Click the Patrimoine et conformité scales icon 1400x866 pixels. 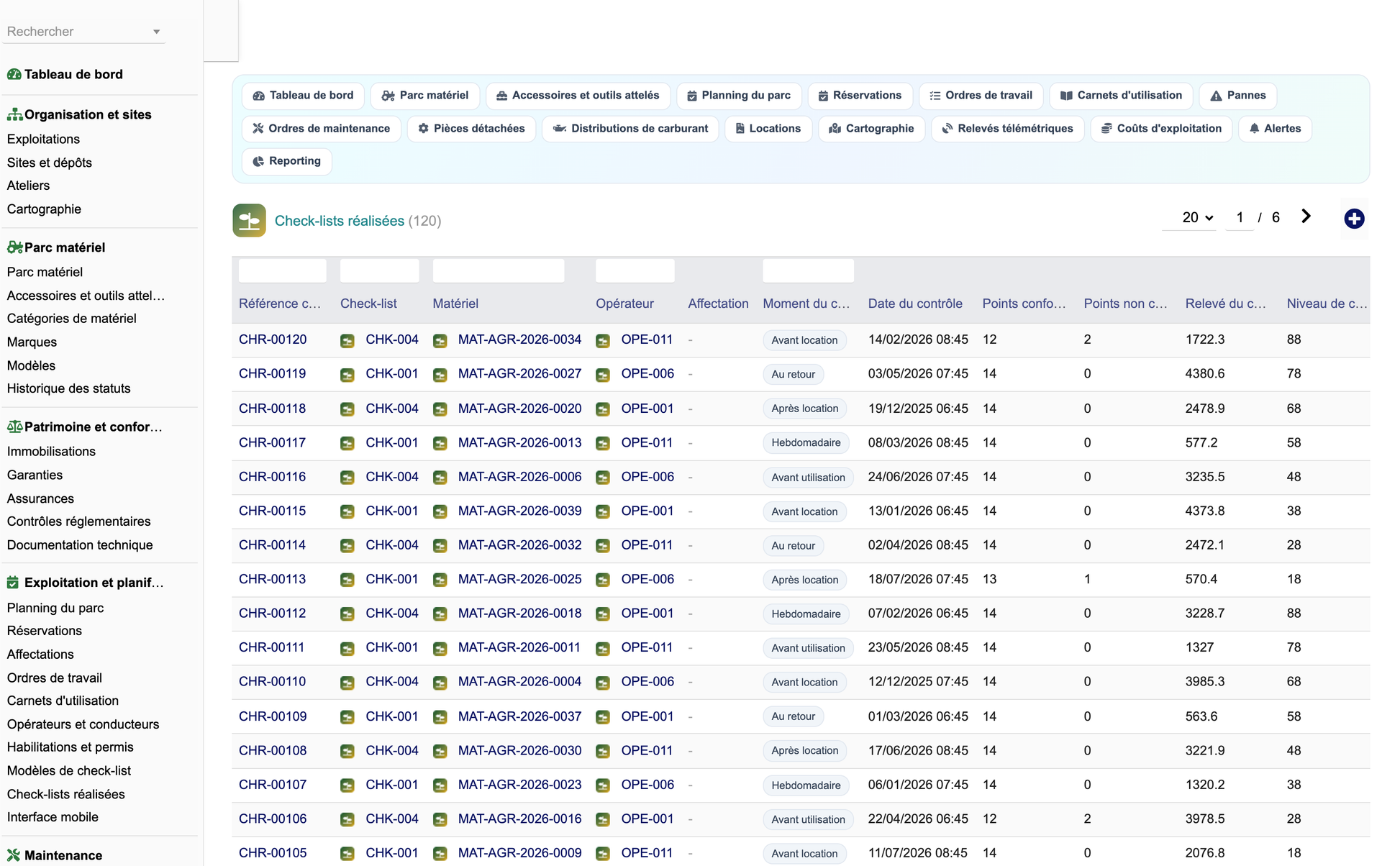(x=14, y=427)
